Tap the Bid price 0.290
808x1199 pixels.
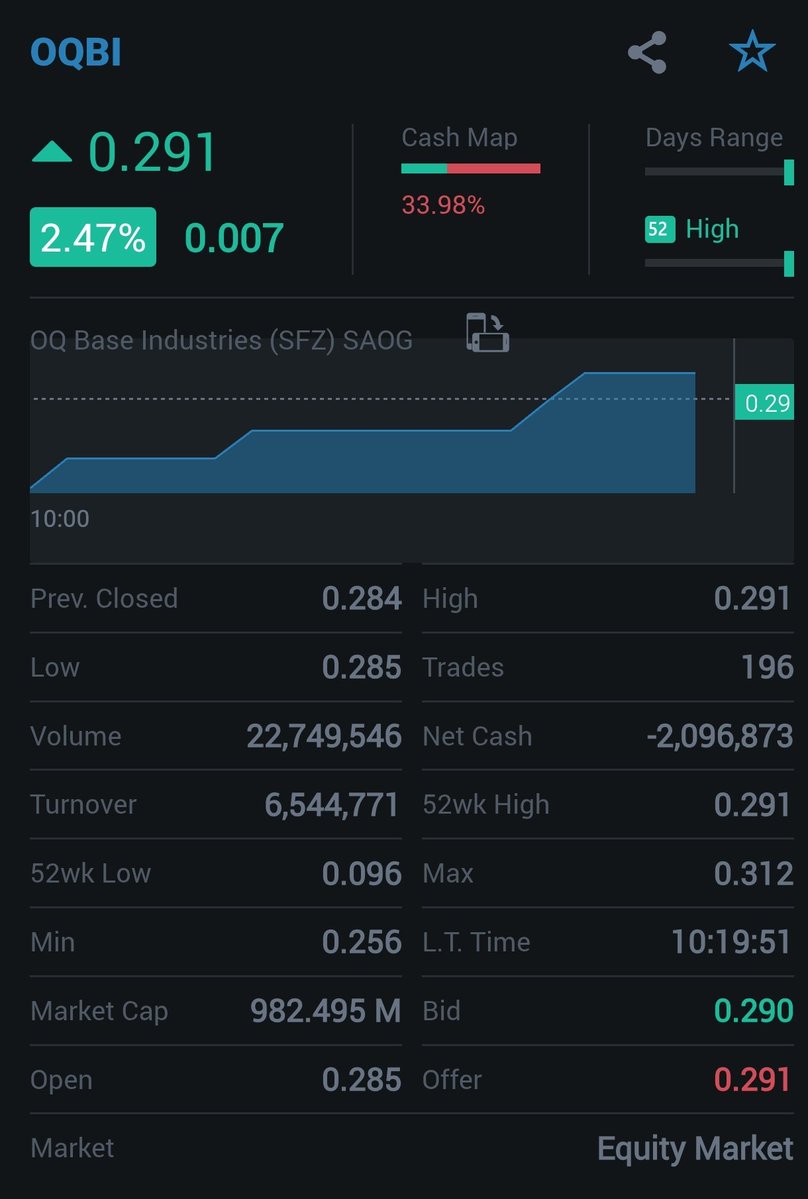click(754, 1011)
